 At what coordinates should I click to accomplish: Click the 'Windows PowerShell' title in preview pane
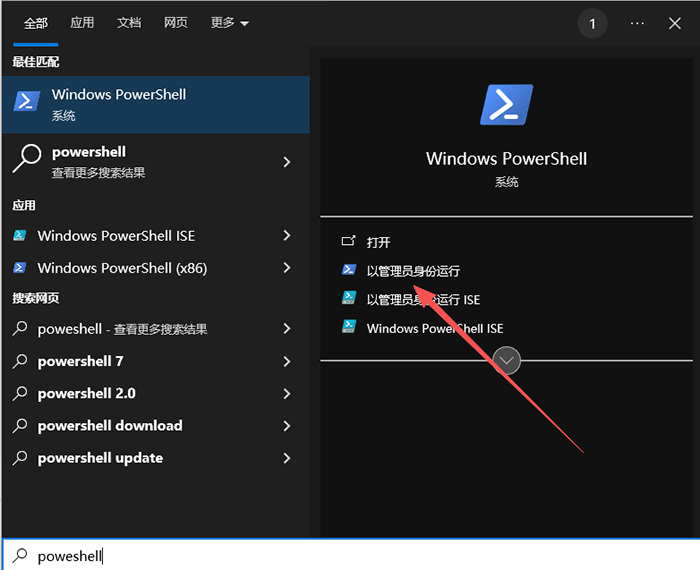coord(506,158)
